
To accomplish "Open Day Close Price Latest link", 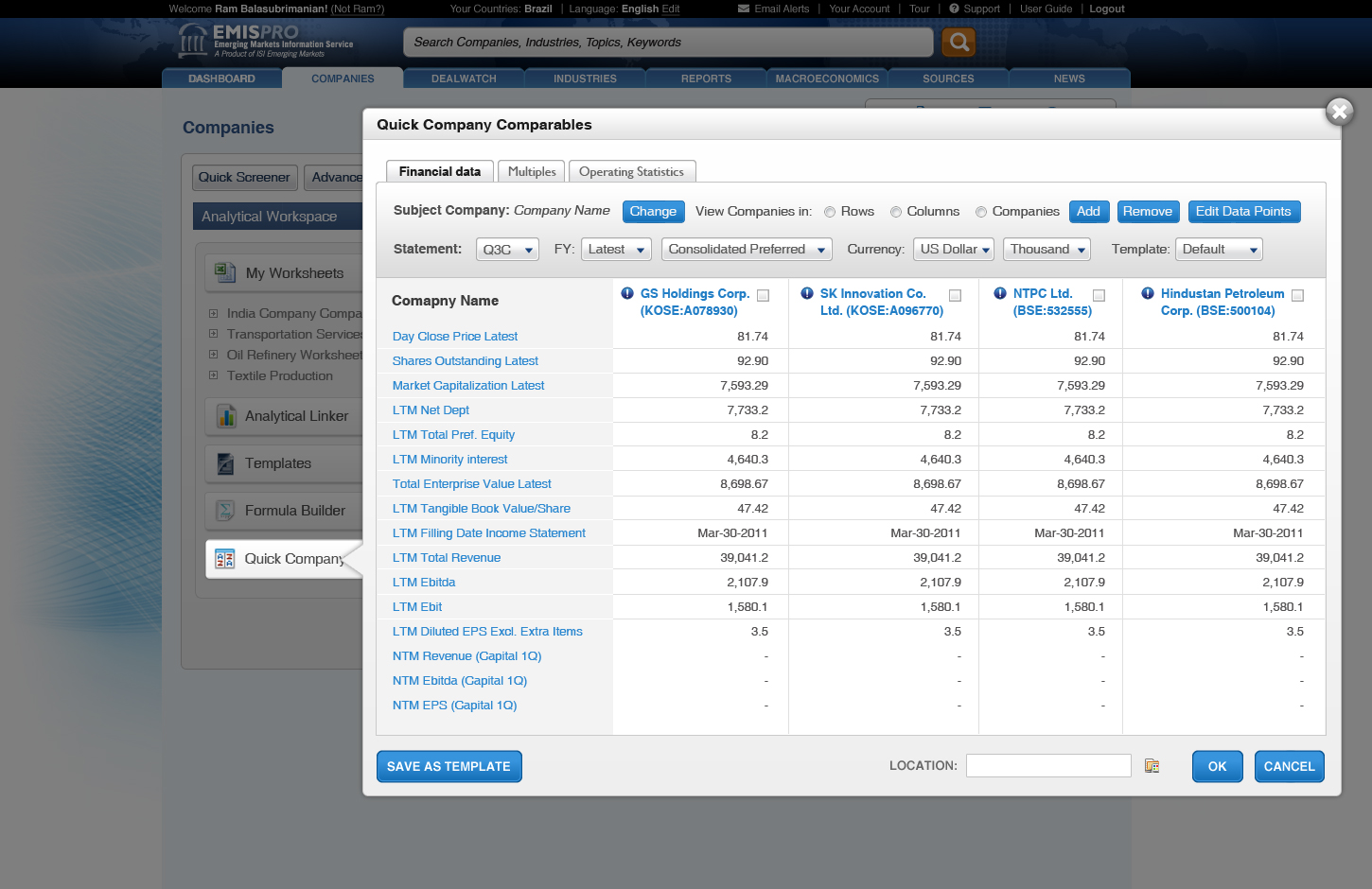I will [x=455, y=336].
